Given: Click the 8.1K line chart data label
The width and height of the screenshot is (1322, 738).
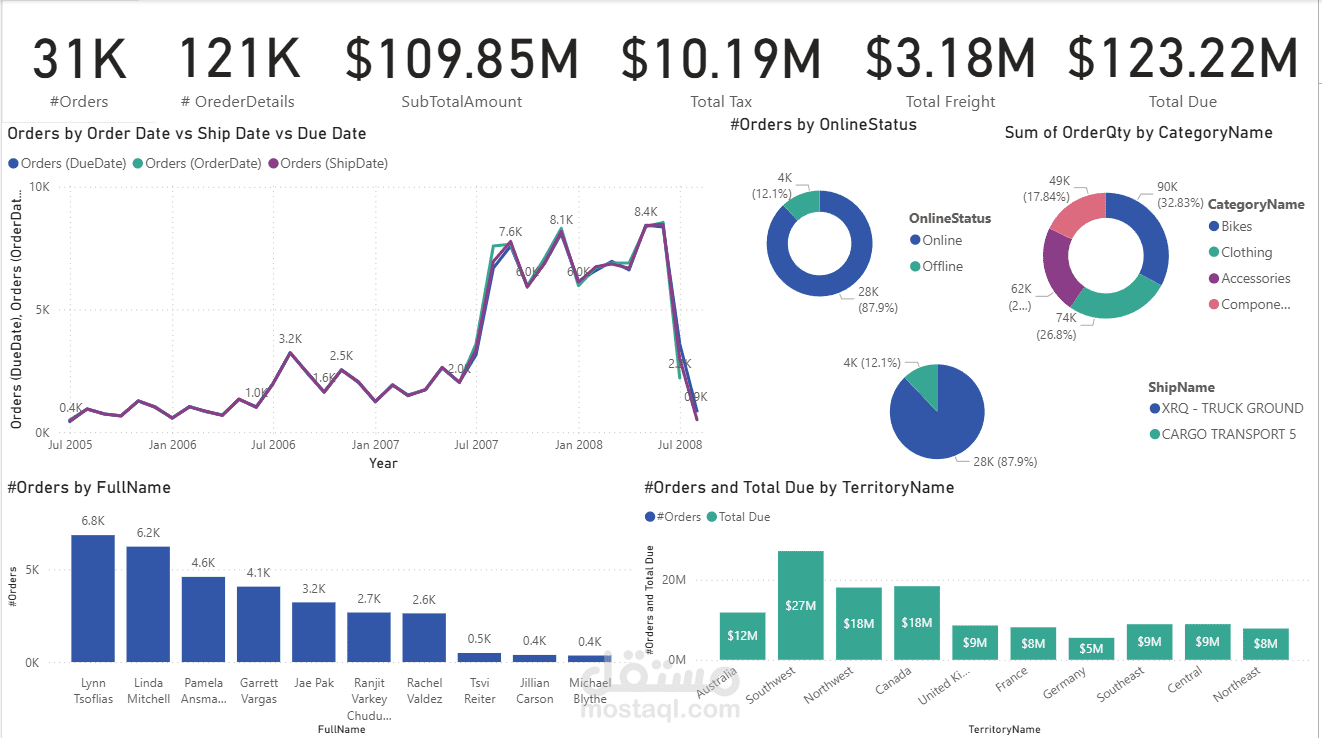Looking at the screenshot, I should tap(561, 220).
